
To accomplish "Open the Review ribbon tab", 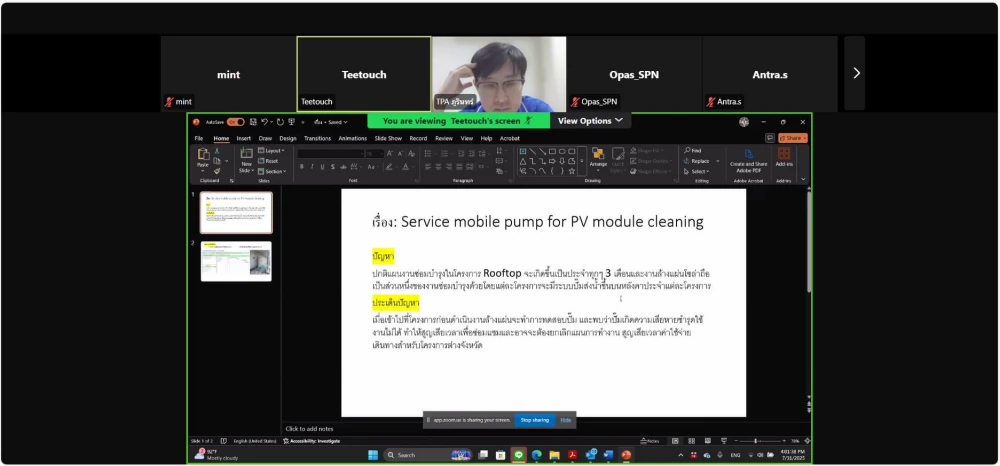I will click(444, 138).
